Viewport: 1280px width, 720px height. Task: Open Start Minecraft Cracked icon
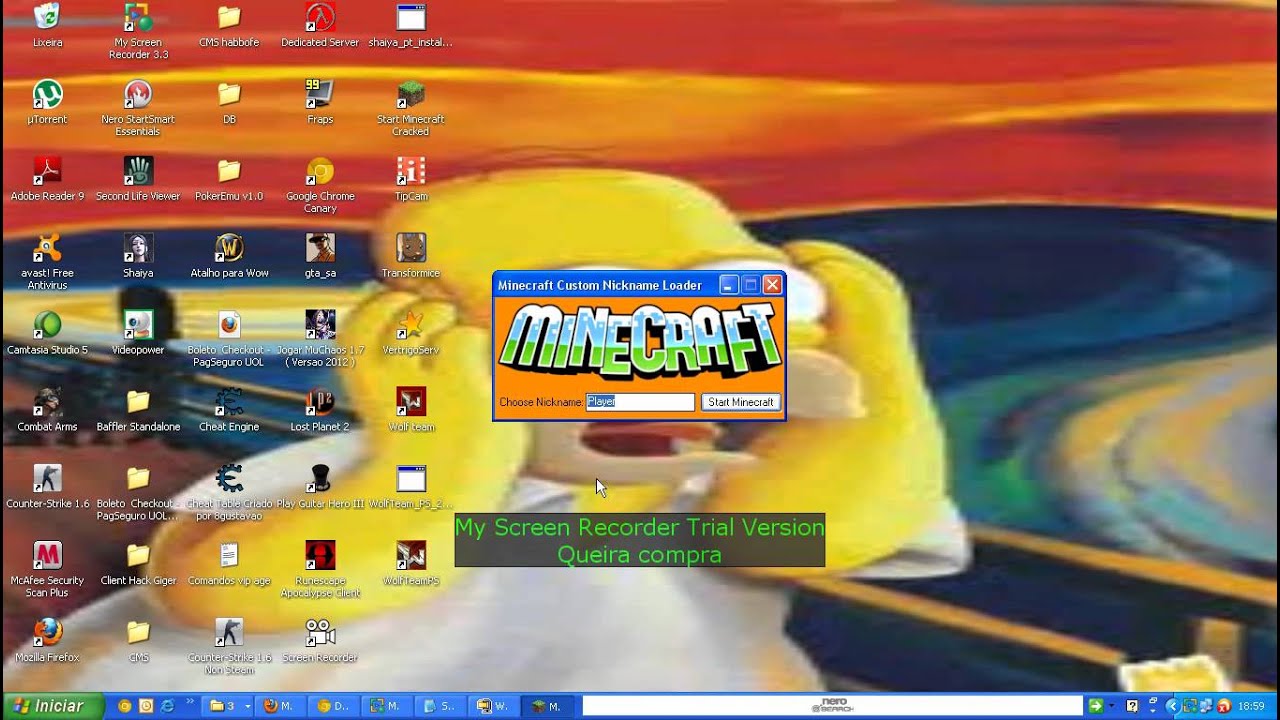tap(410, 108)
